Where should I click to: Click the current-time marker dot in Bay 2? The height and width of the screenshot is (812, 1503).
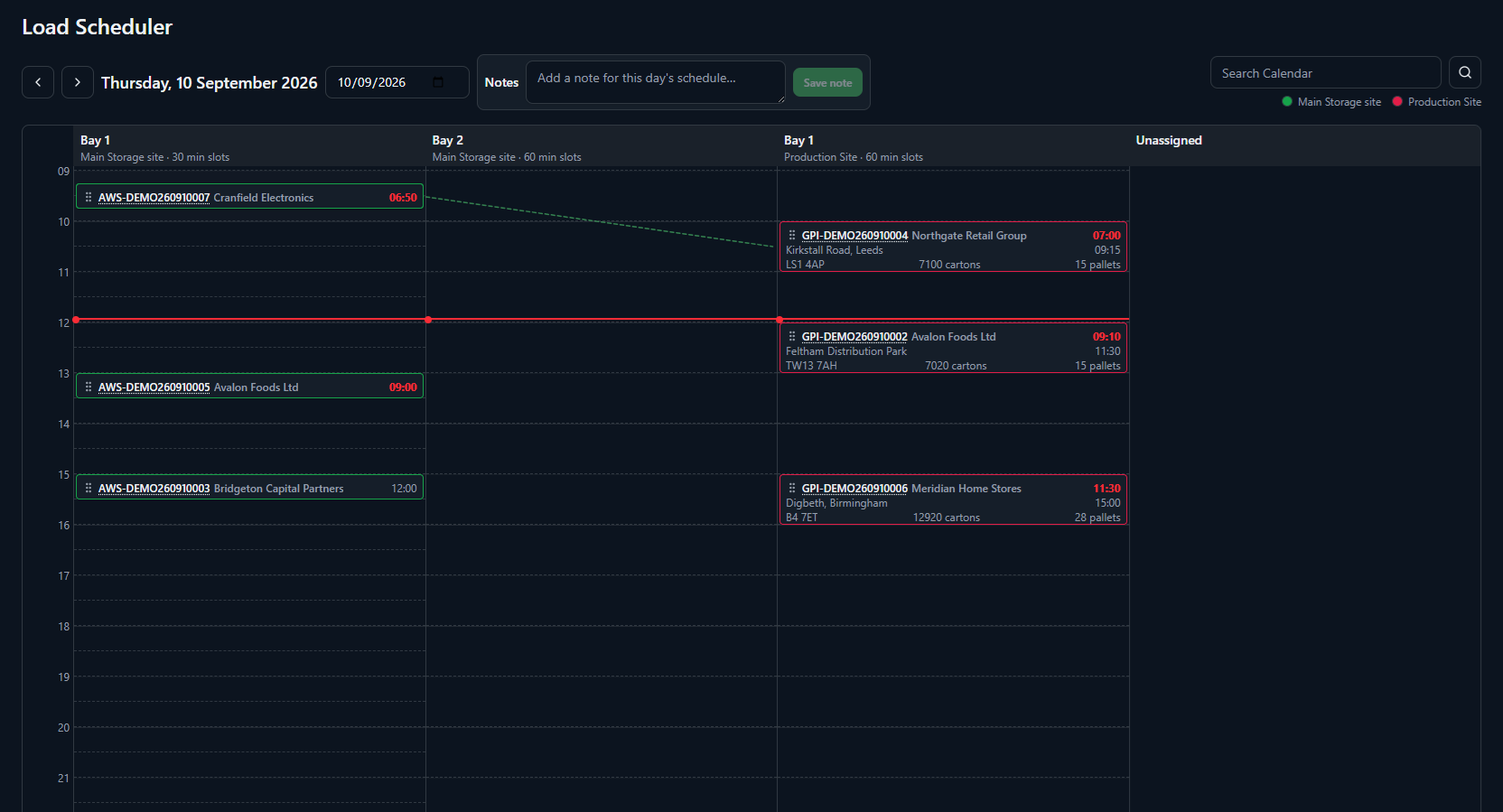tap(428, 320)
